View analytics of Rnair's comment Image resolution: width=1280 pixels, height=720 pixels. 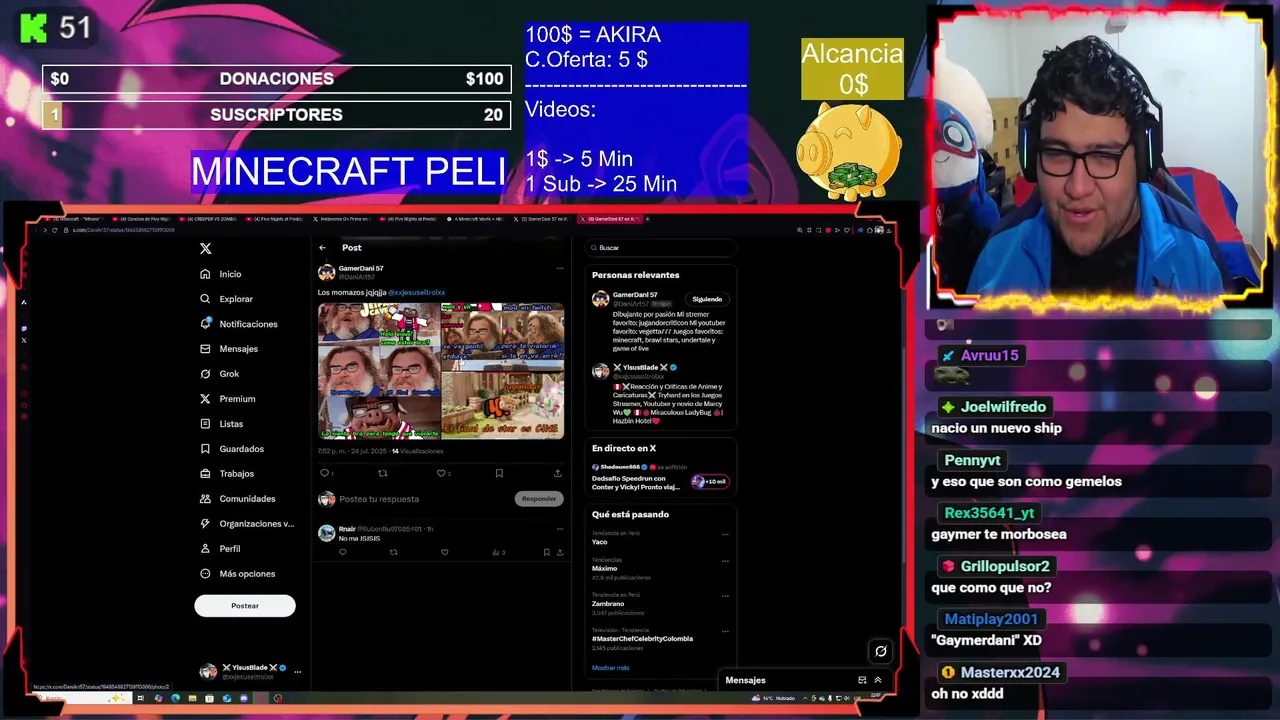tap(497, 552)
